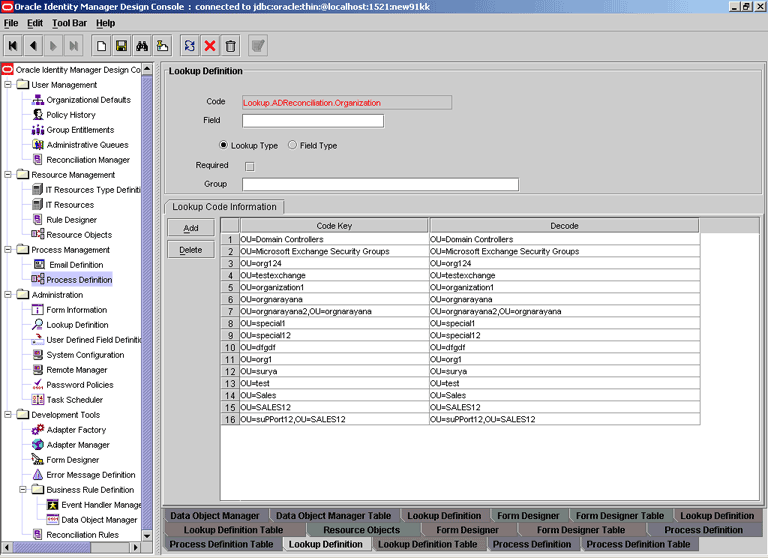Viewport: 768px width, 558px height.
Task: Collapse the Resource Management folder
Action: 8,174
